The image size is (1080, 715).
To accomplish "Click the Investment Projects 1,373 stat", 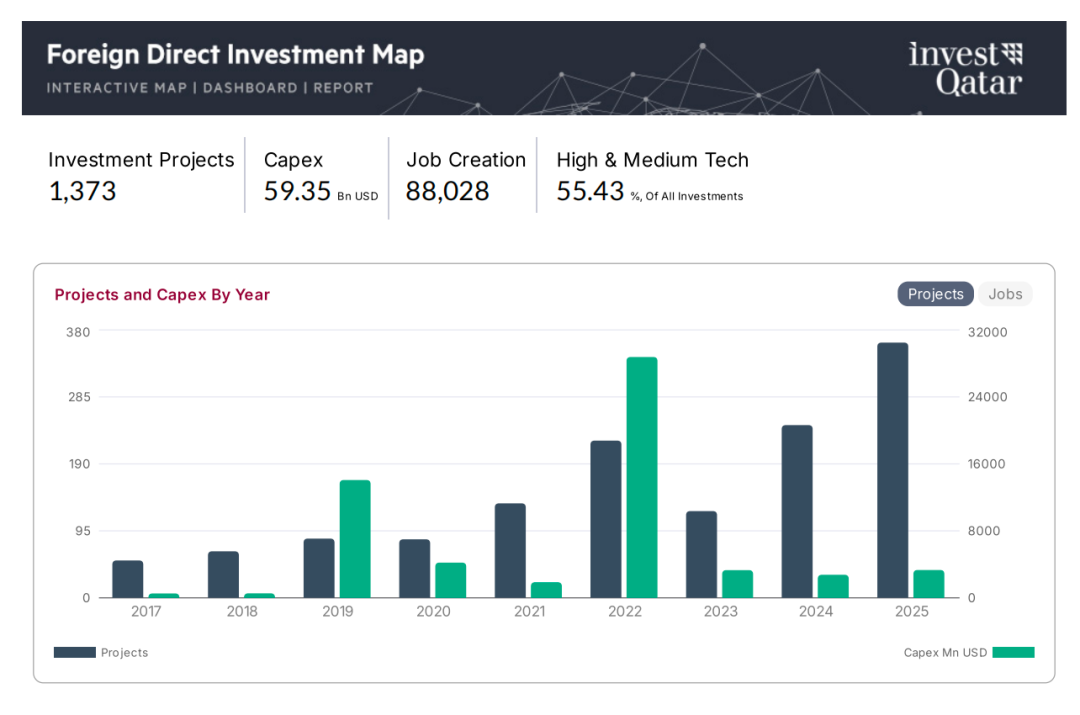I will (x=141, y=175).
